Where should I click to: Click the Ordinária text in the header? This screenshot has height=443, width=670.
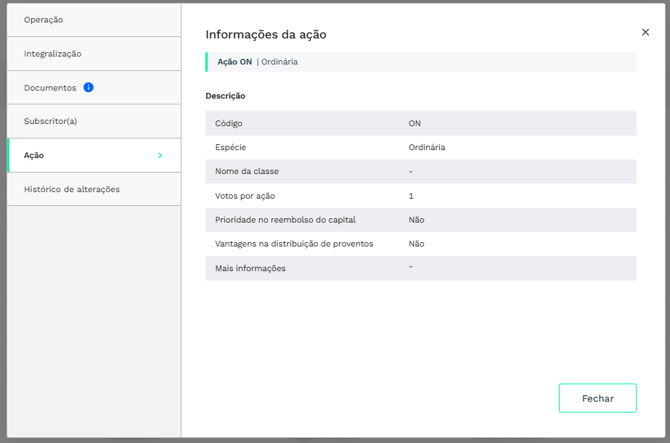[279, 62]
